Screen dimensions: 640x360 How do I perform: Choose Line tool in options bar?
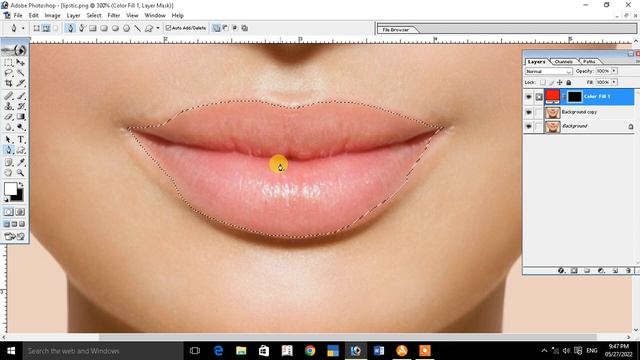(138, 28)
